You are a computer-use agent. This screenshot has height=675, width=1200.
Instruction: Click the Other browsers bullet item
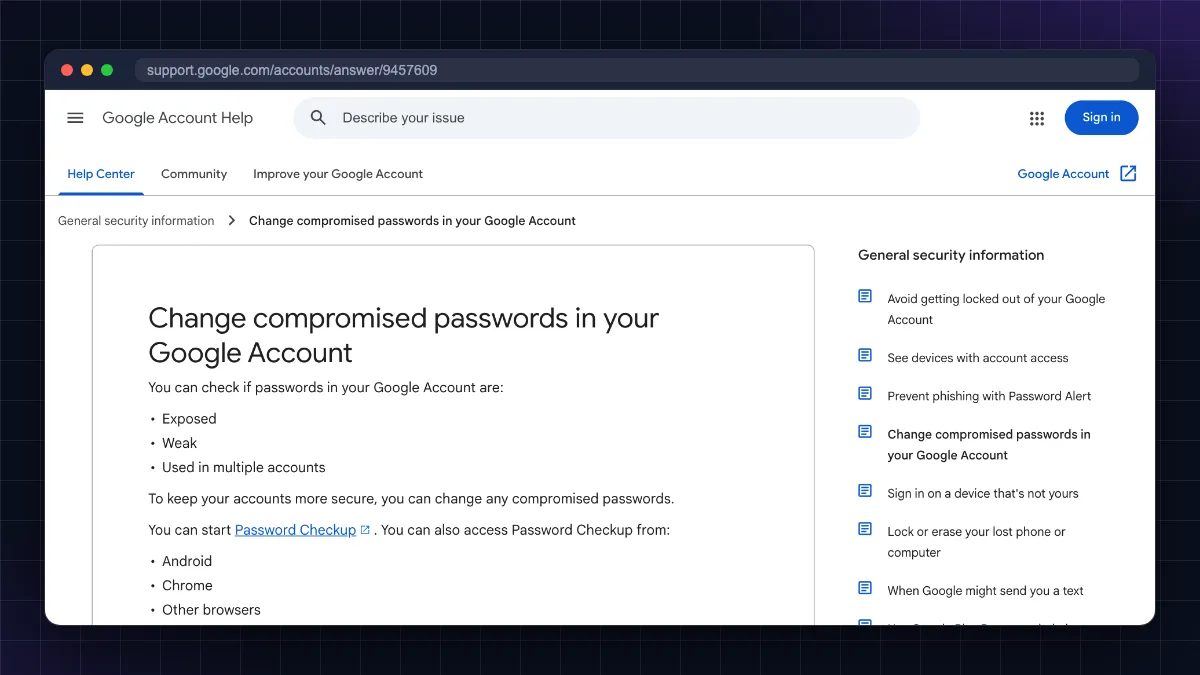click(x=211, y=610)
